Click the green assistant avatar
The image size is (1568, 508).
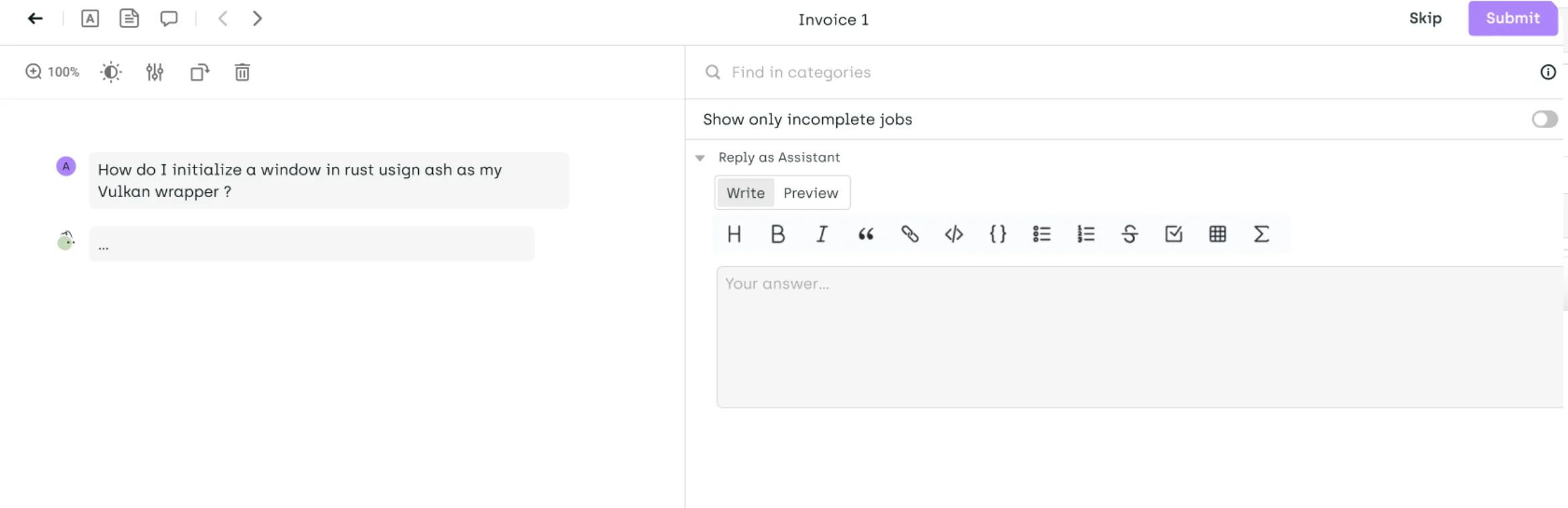coord(66,241)
